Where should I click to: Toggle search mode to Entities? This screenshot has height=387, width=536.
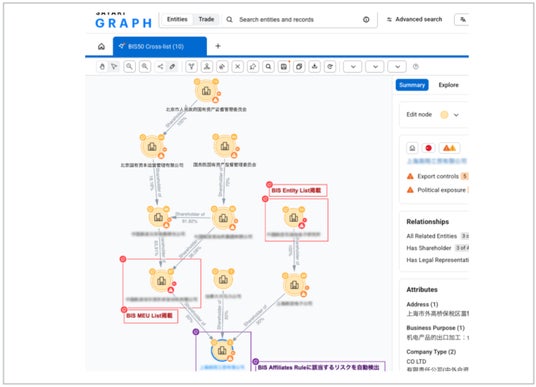tap(177, 19)
